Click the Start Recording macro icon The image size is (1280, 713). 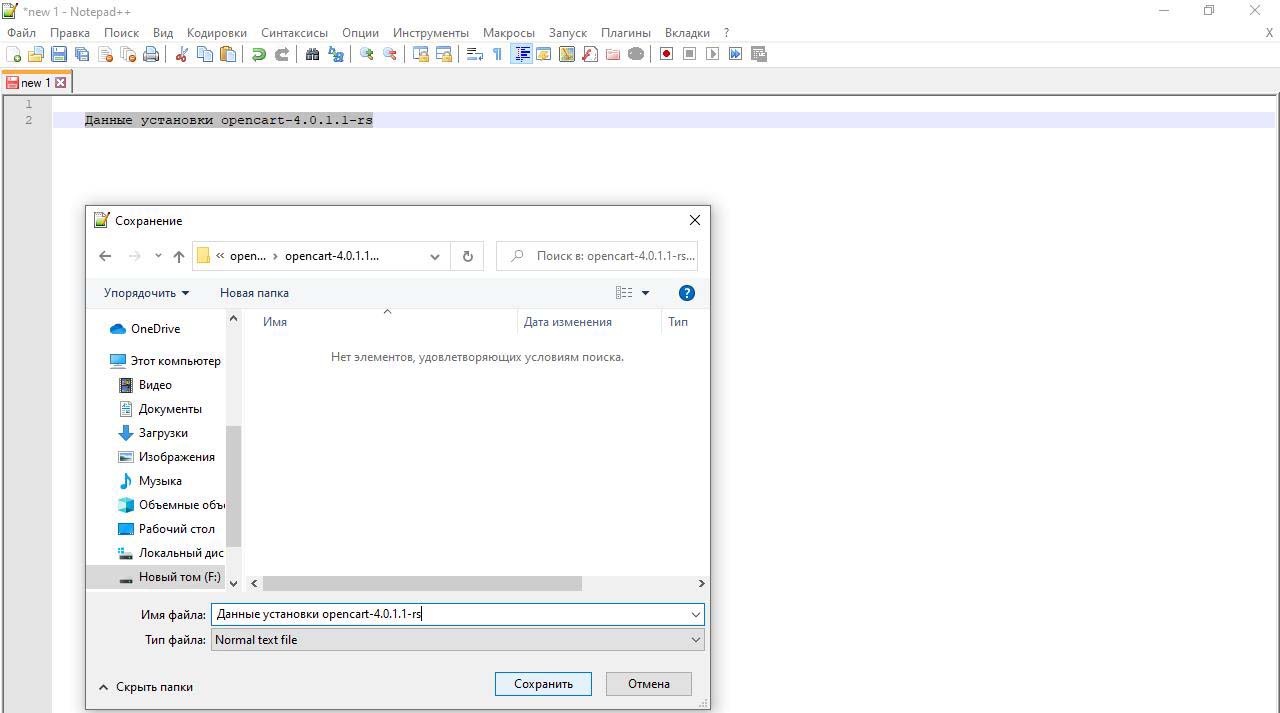(666, 54)
